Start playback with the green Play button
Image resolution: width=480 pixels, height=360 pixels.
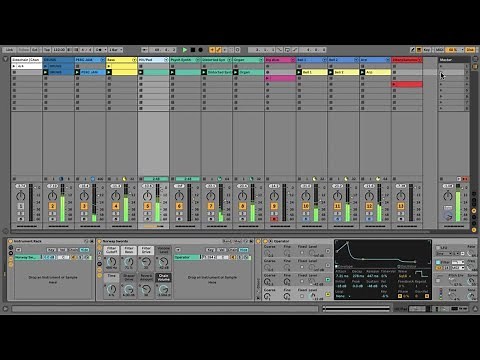(x=185, y=50)
